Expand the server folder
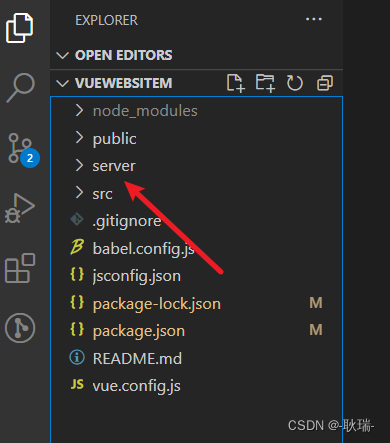 coord(196,166)
